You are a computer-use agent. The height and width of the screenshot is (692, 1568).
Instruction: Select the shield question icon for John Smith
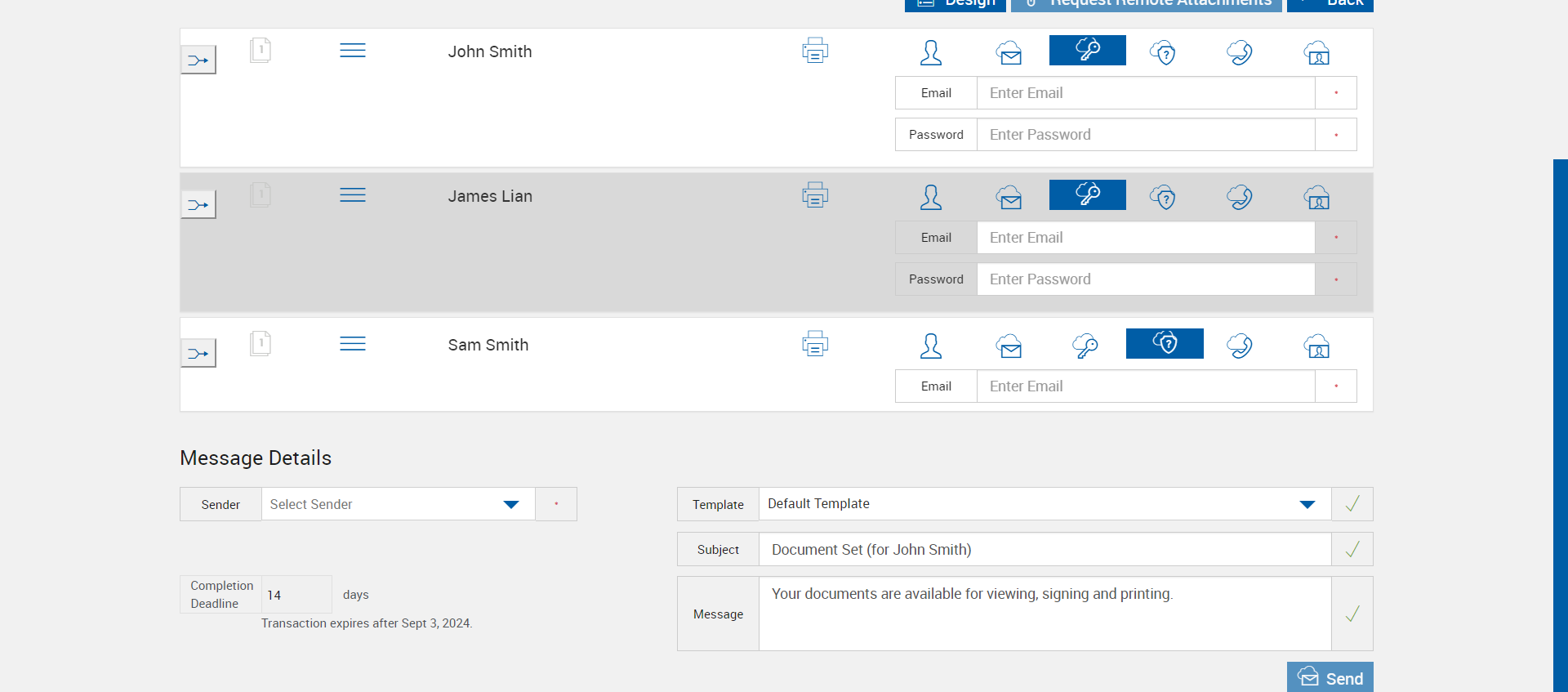[1163, 52]
